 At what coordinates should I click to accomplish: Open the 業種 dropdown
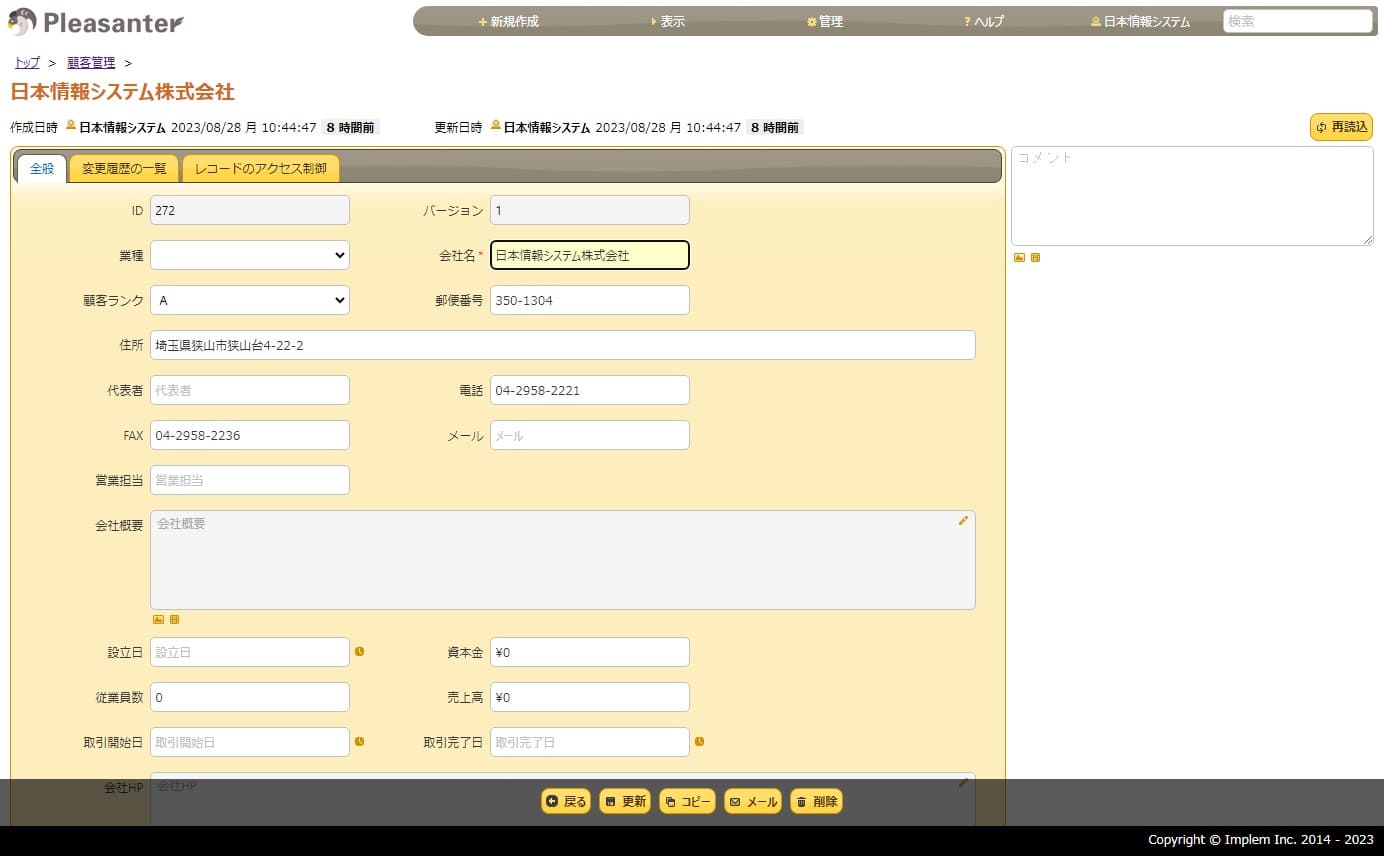point(249,255)
